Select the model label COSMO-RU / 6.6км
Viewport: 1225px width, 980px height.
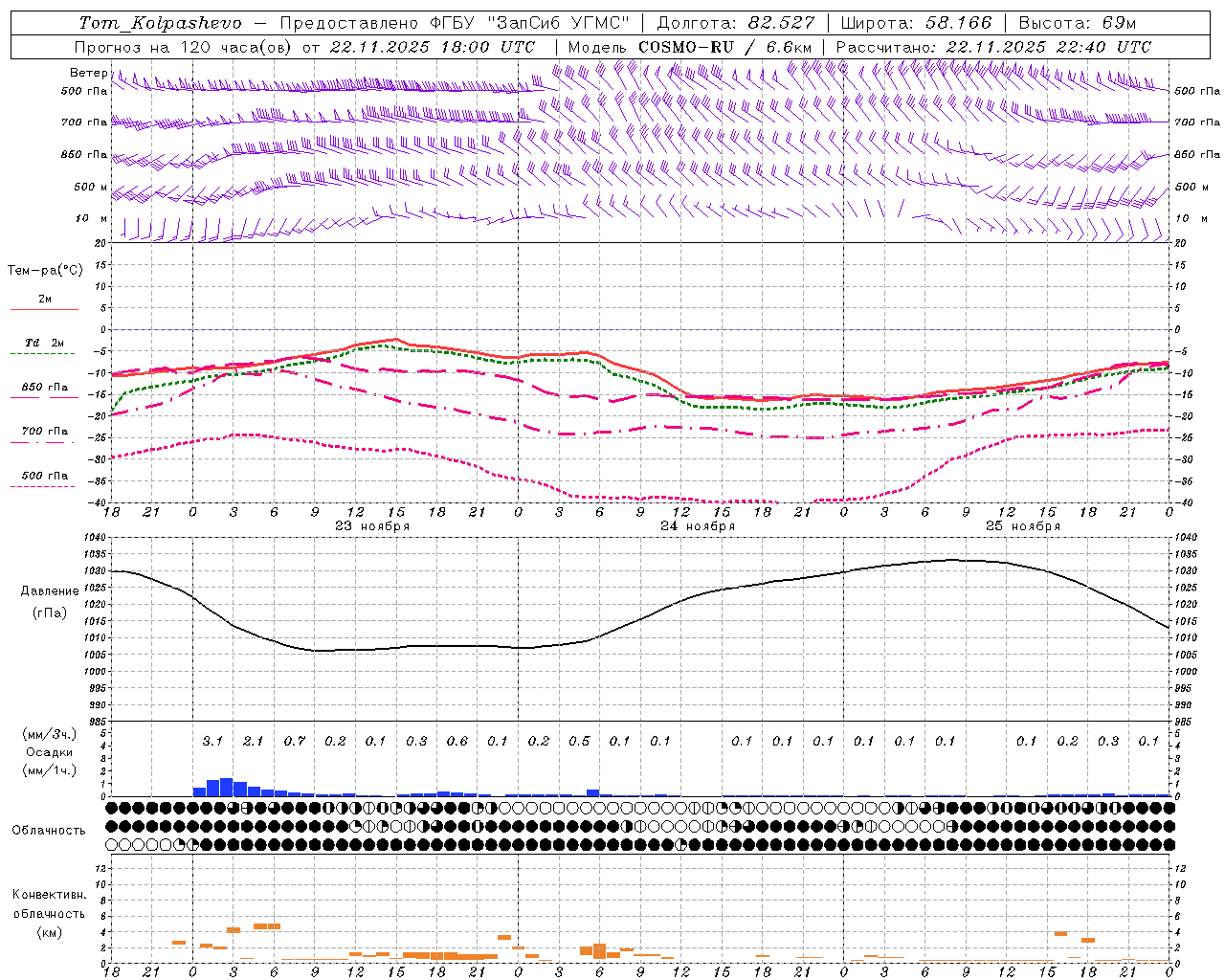[724, 47]
